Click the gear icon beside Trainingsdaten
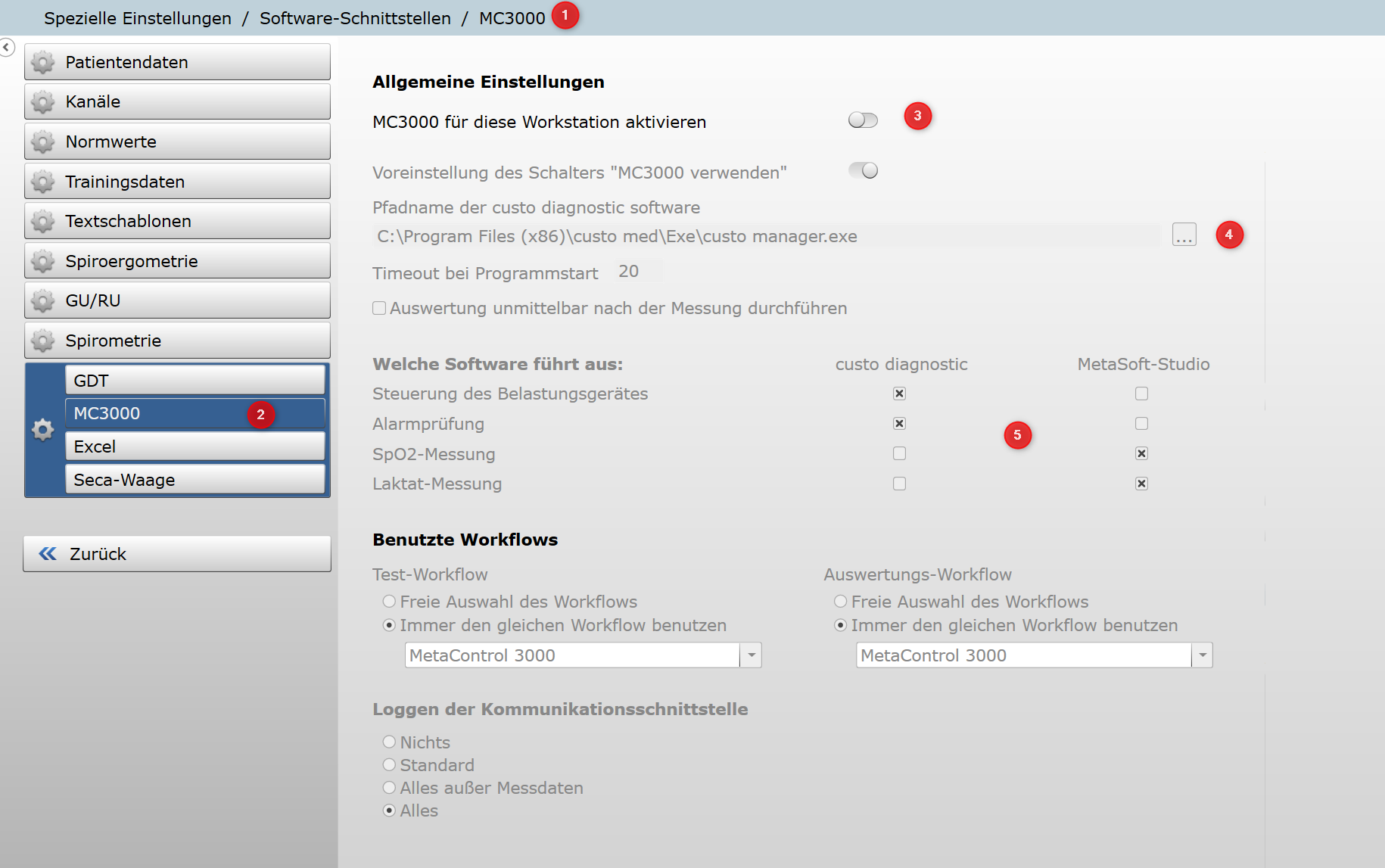 pyautogui.click(x=43, y=182)
